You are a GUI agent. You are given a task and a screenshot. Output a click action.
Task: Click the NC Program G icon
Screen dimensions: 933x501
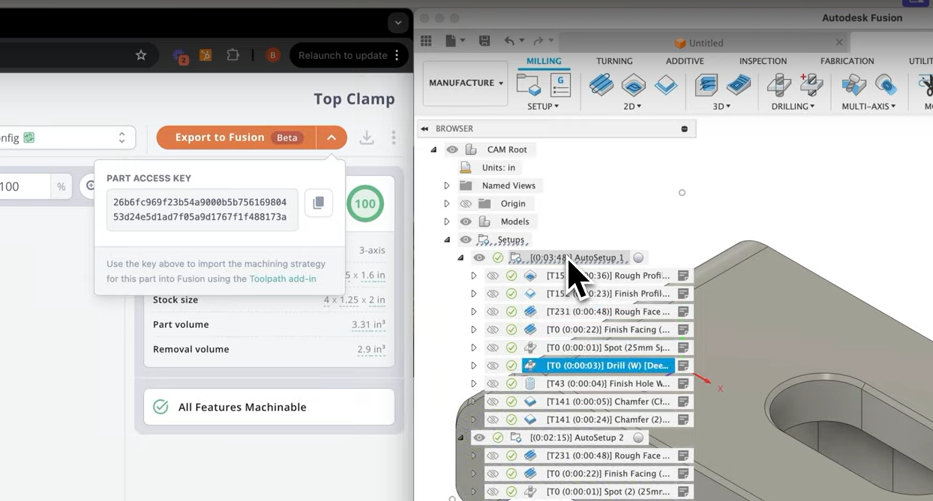pyautogui.click(x=560, y=85)
